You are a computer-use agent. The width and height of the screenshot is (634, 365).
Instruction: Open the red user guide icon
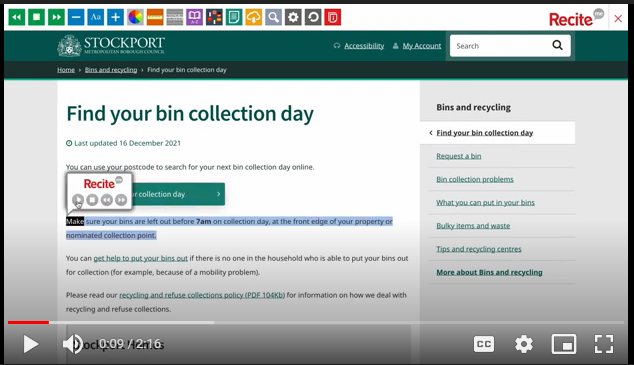(333, 17)
